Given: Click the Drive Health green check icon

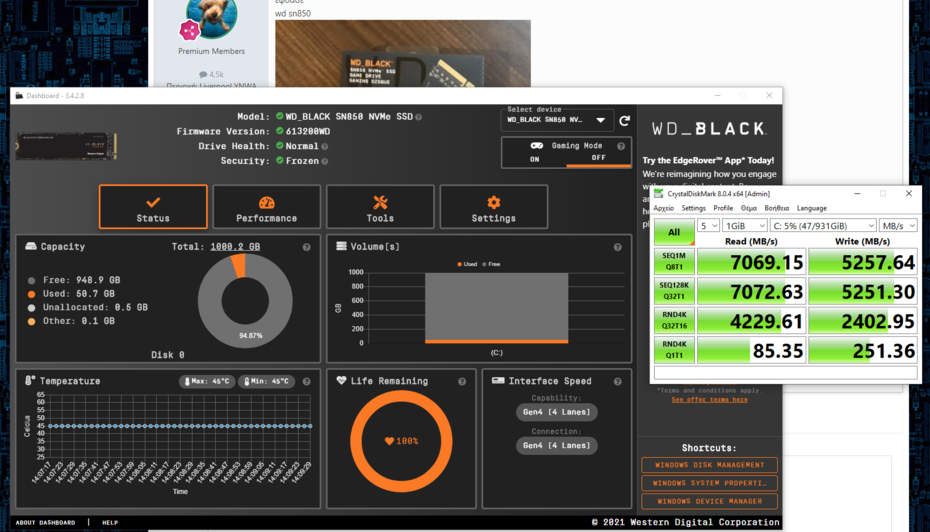Looking at the screenshot, I should click(279, 146).
